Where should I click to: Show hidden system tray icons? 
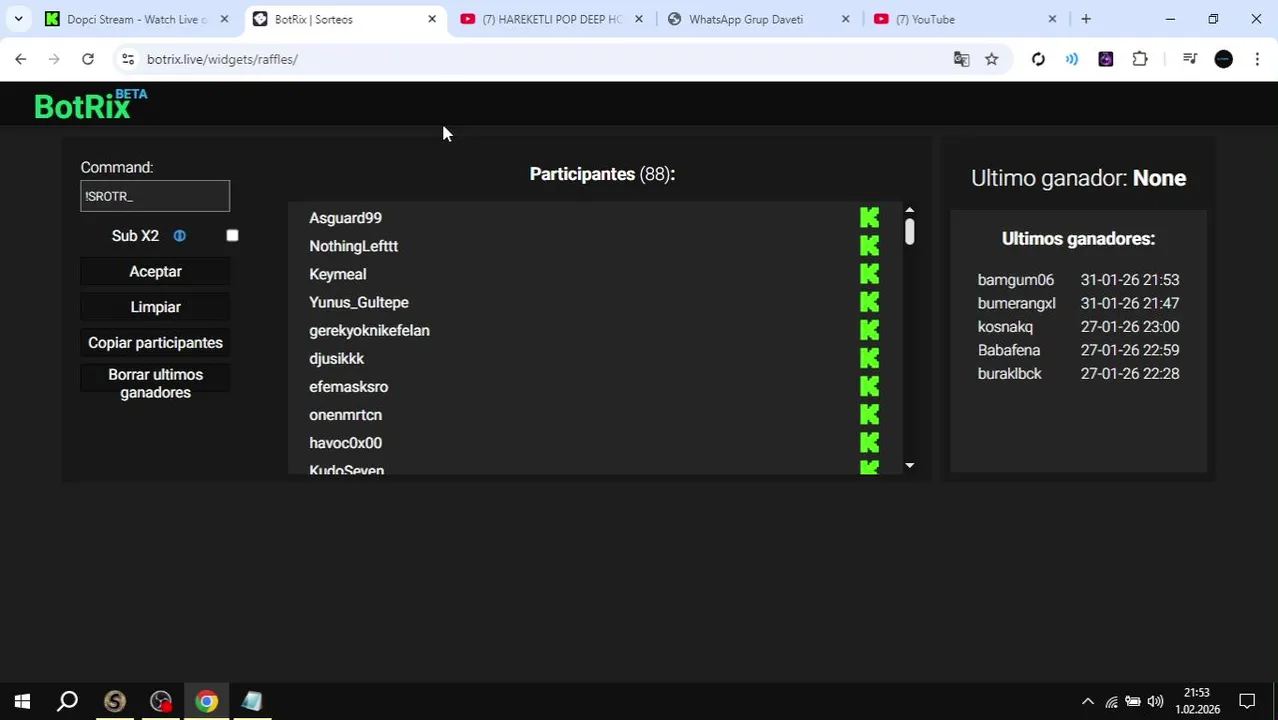pos(1088,702)
